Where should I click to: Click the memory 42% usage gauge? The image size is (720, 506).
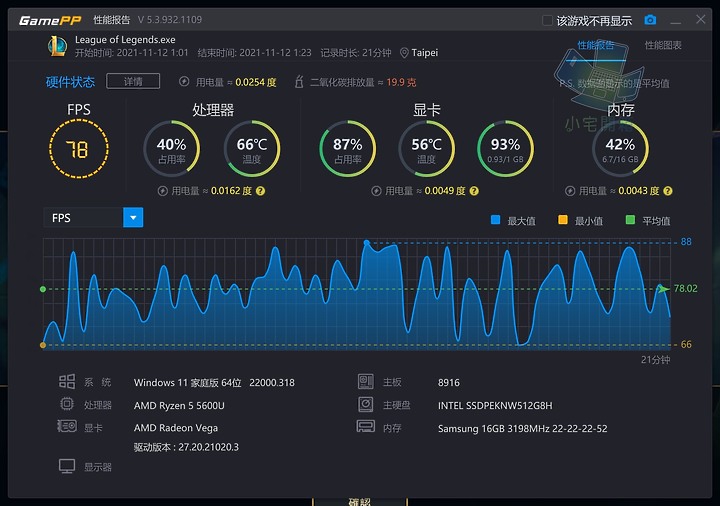[620, 149]
